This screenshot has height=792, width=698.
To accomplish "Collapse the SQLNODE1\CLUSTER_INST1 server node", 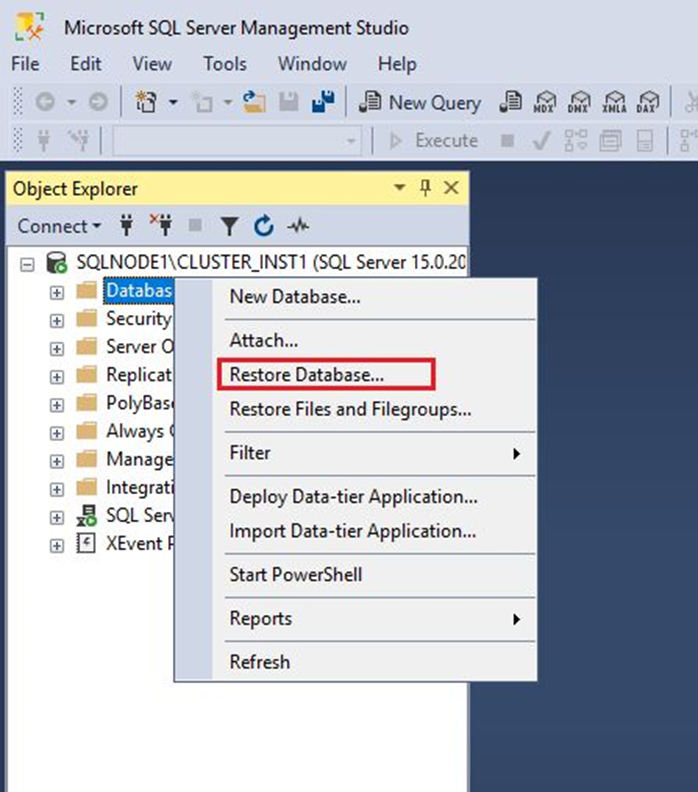I will click(x=27, y=263).
